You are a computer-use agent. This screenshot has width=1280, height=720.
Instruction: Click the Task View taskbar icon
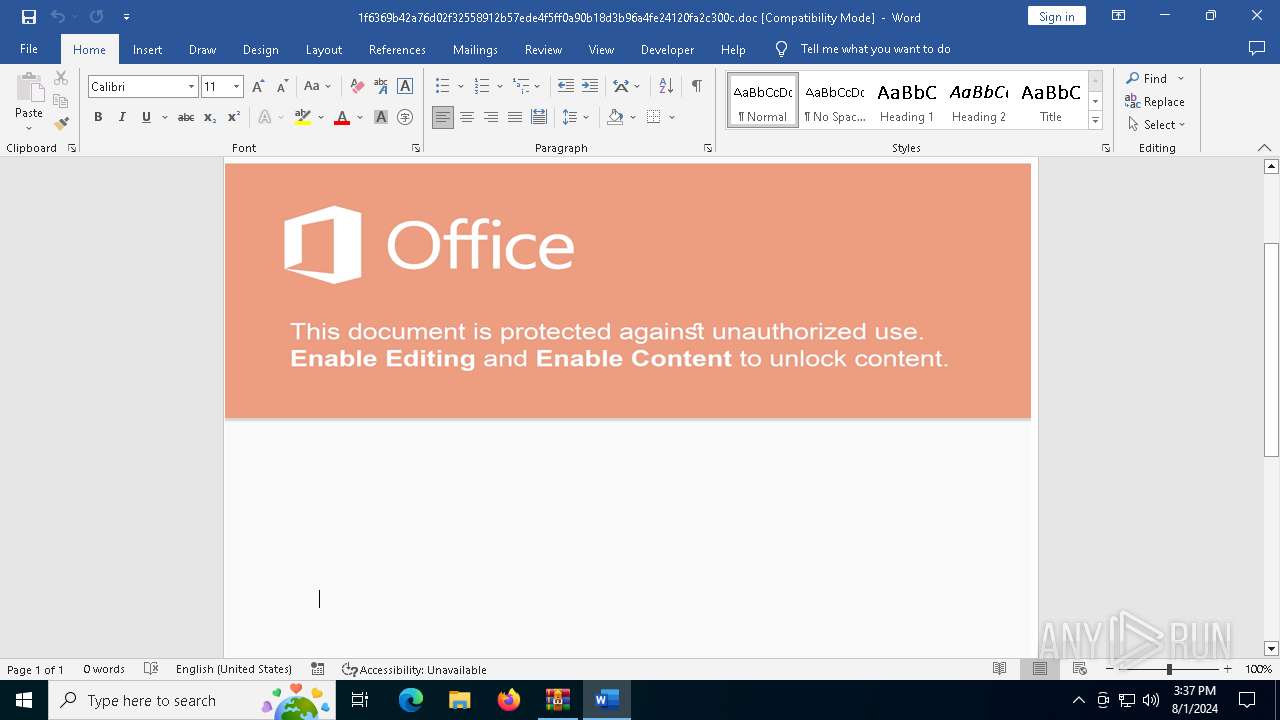[361, 700]
